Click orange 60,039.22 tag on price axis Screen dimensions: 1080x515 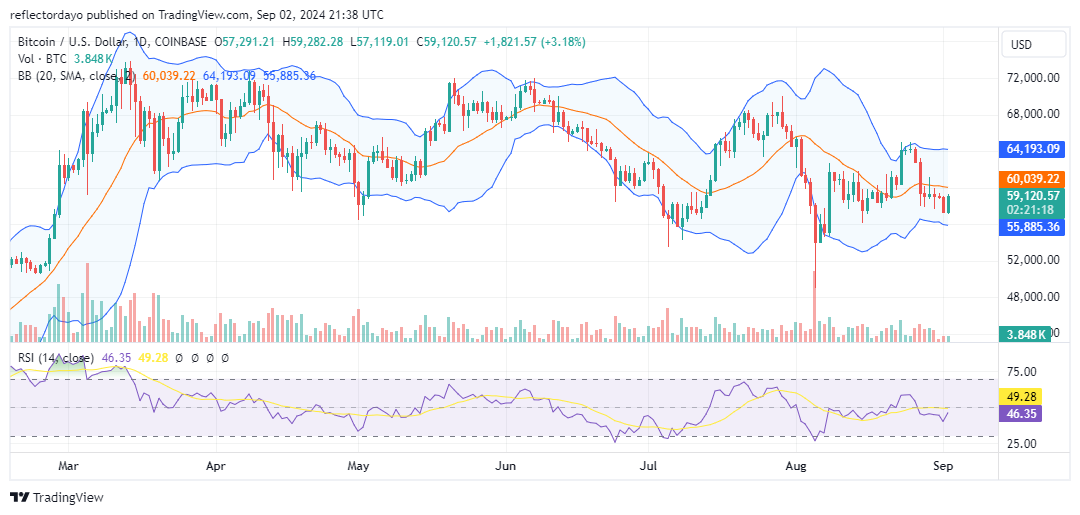(x=1032, y=179)
